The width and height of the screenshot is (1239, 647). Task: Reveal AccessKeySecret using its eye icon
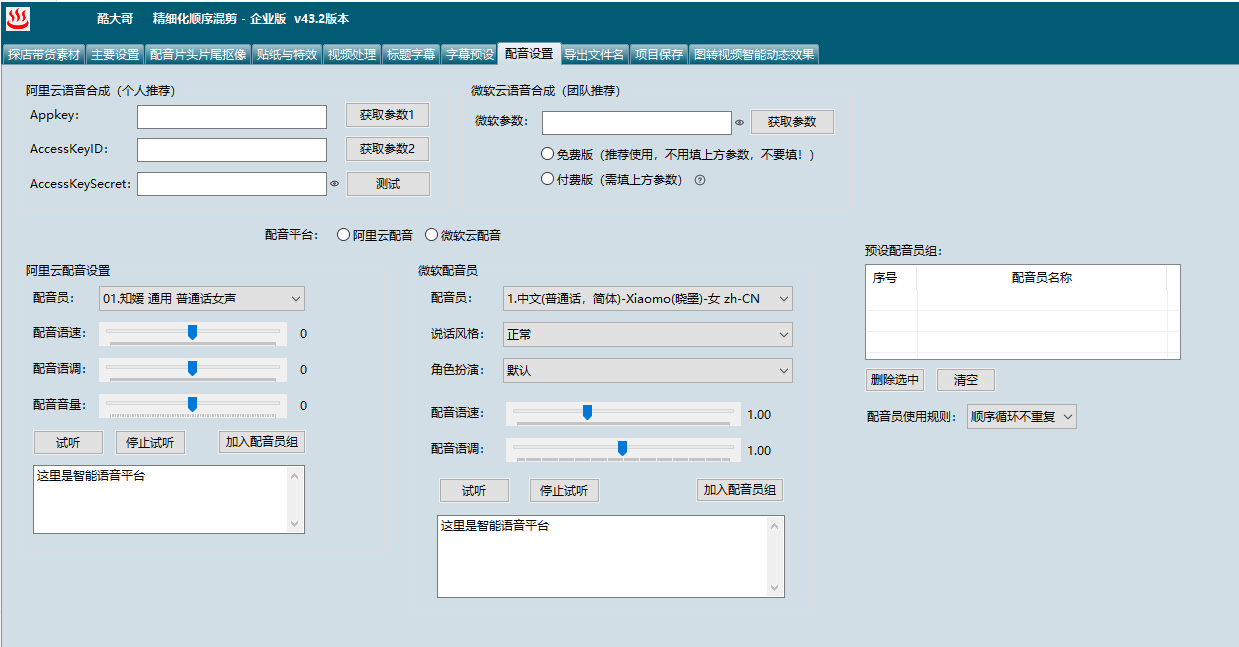click(335, 184)
